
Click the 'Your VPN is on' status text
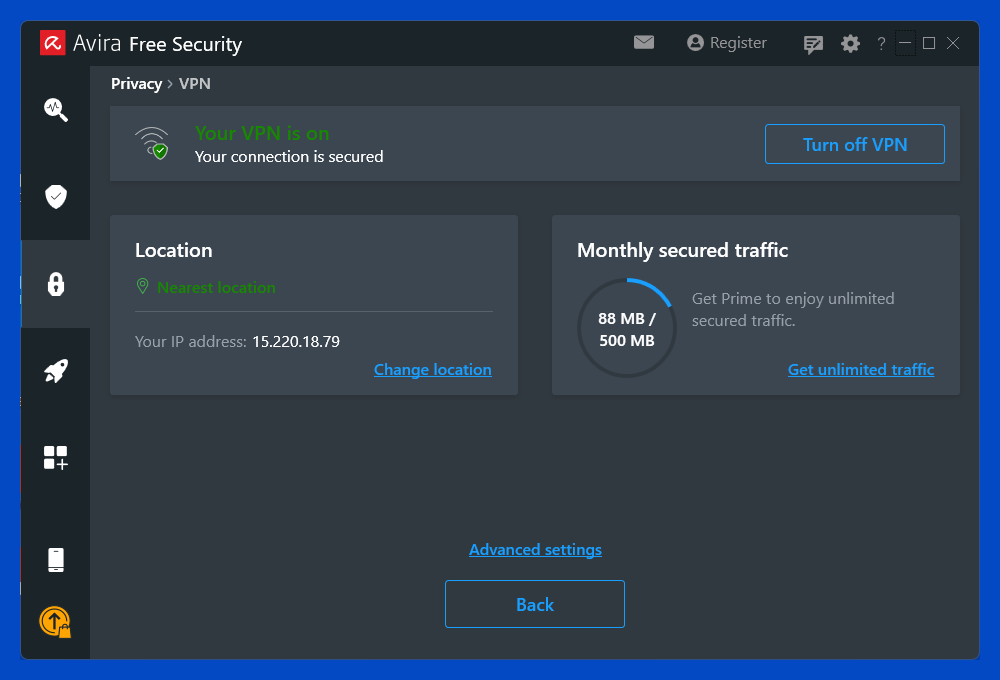262,133
